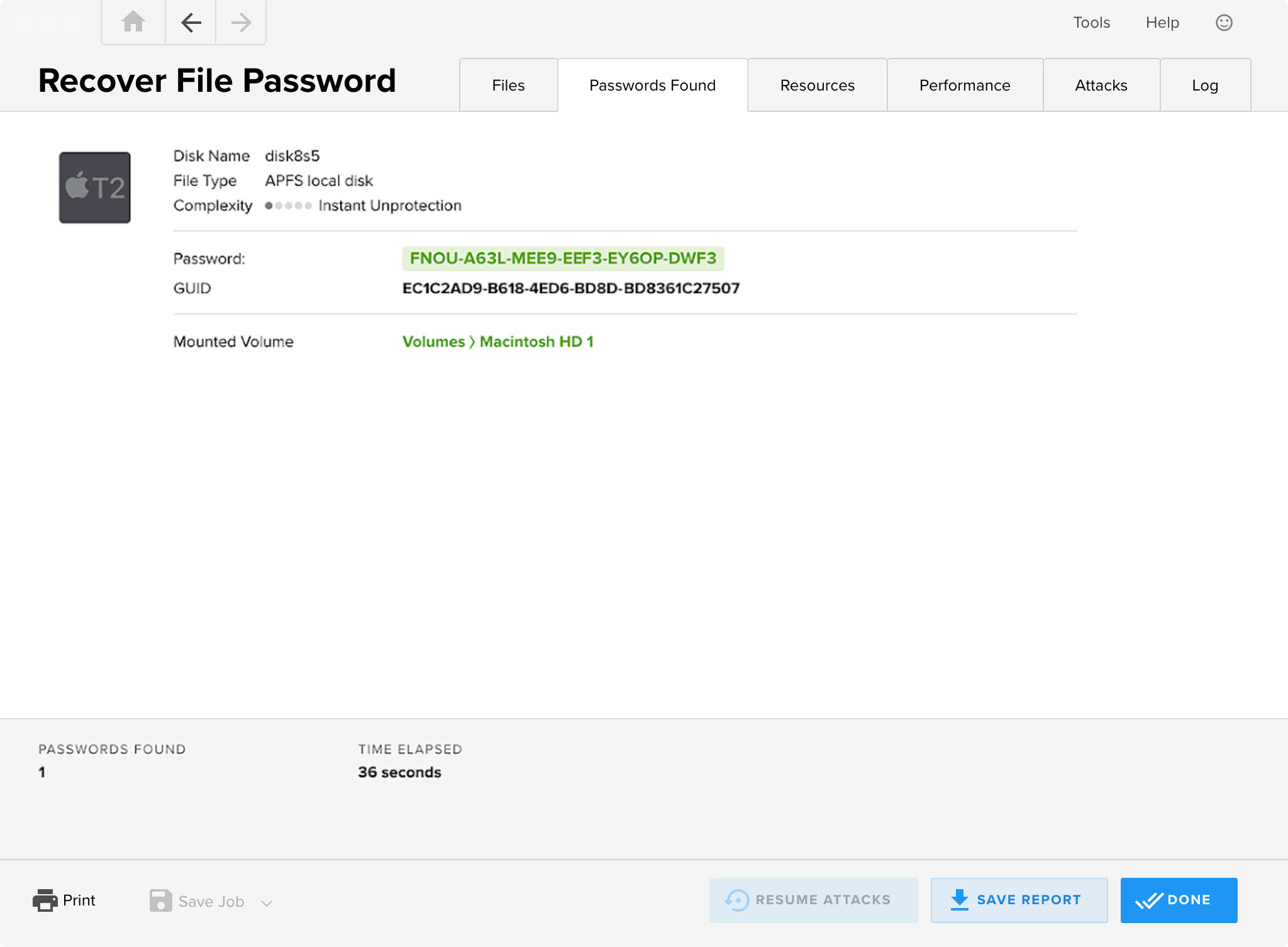The image size is (1288, 947).
Task: Open the smiley feedback icon
Action: pyautogui.click(x=1224, y=22)
